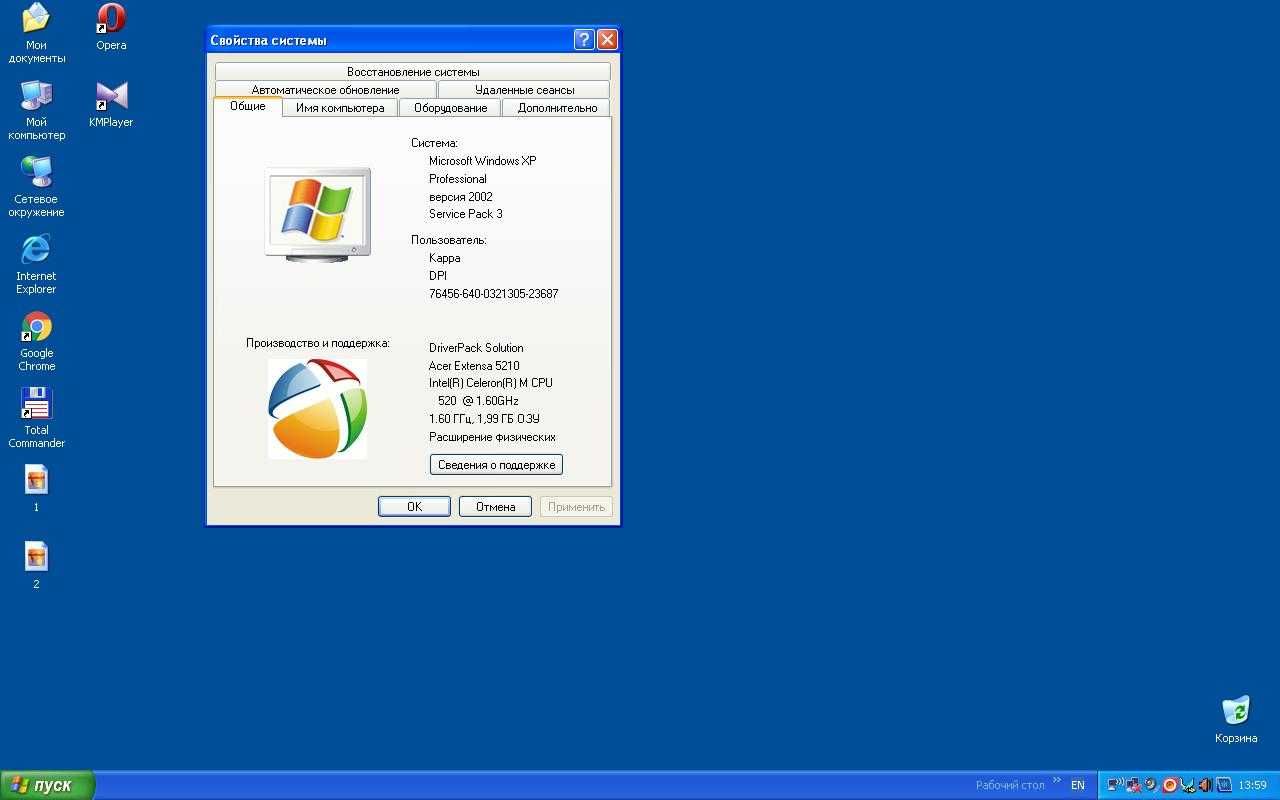Confirm with the OK button
The height and width of the screenshot is (800, 1280).
pyautogui.click(x=414, y=507)
